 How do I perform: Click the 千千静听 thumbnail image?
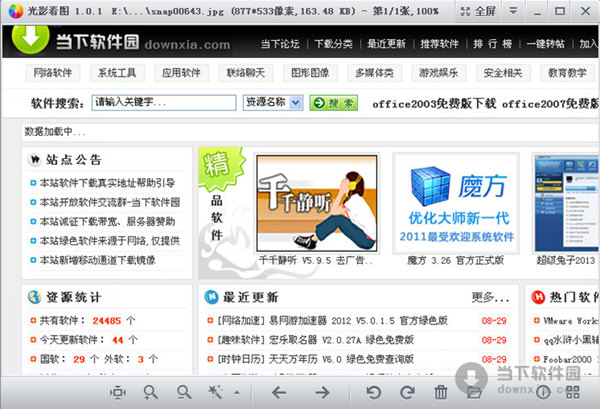pyautogui.click(x=317, y=203)
